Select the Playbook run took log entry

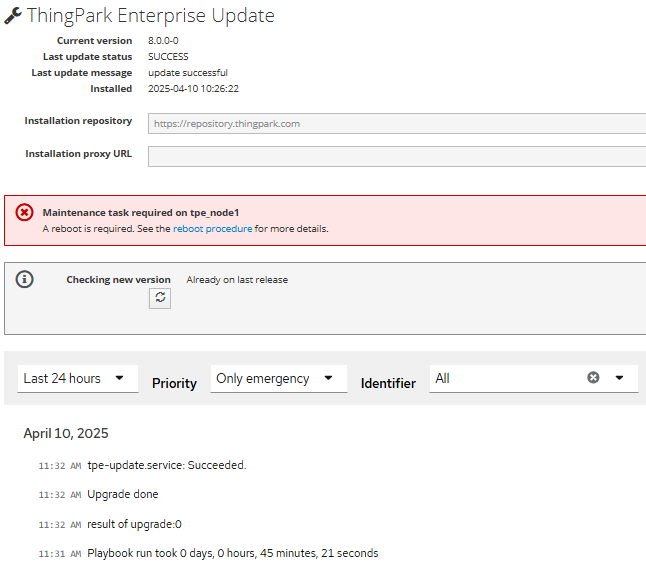(x=232, y=553)
